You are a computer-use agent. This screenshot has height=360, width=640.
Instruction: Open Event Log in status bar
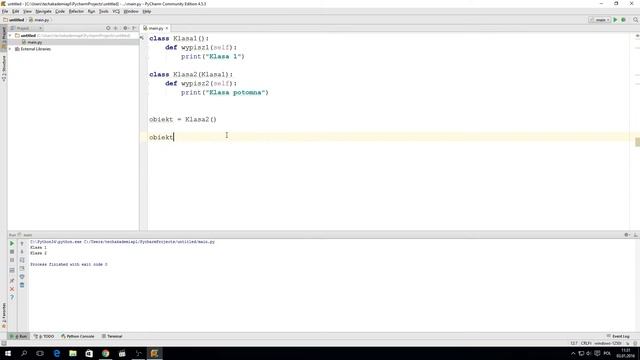click(618, 336)
